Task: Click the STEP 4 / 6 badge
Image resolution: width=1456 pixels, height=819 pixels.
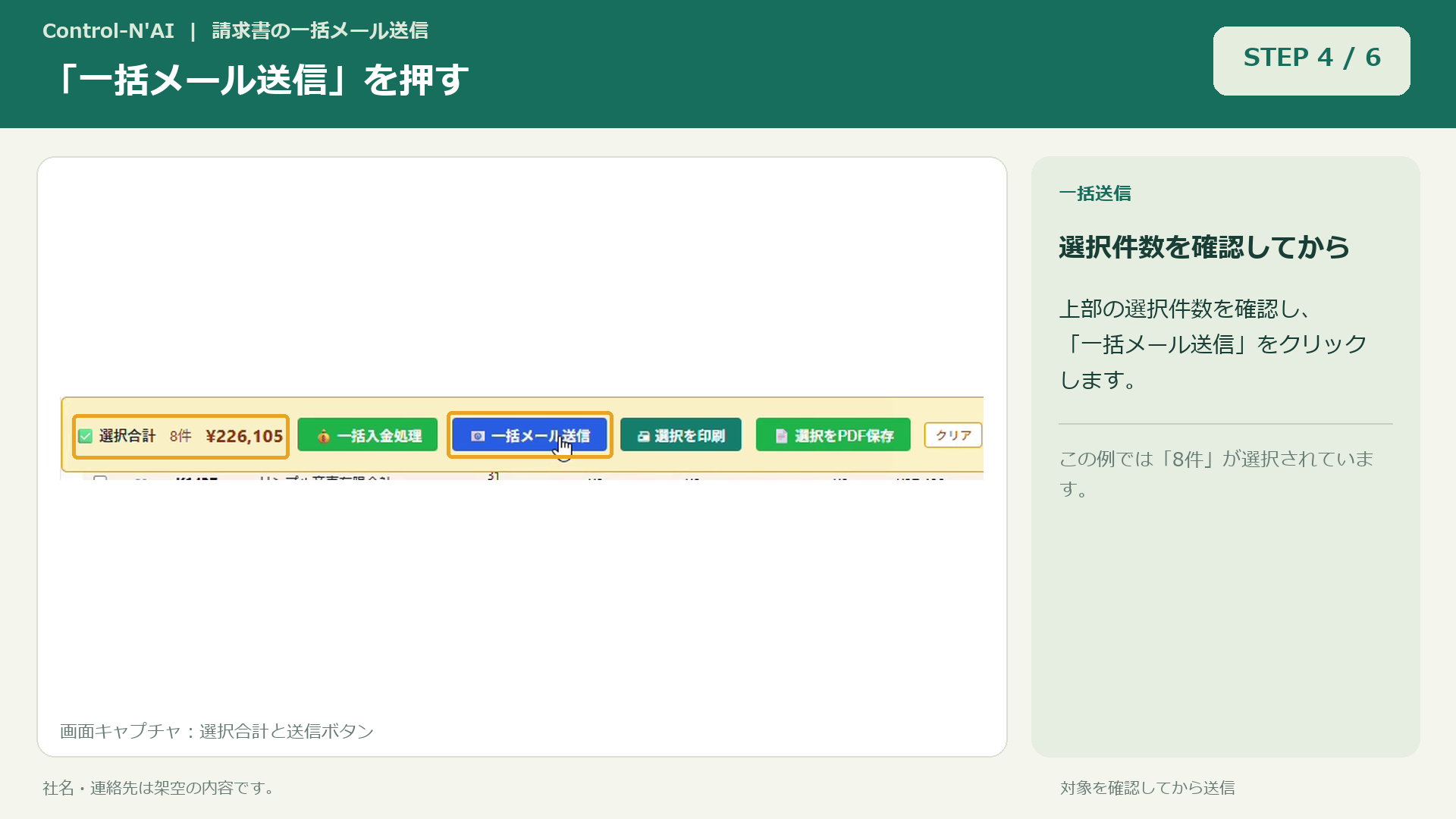Action: pos(1312,61)
